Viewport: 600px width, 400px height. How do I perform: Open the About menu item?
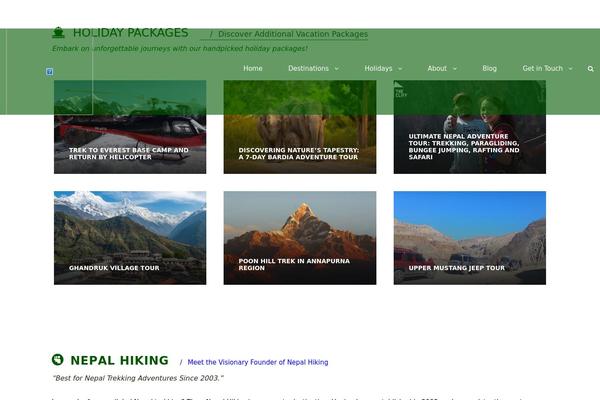pyautogui.click(x=437, y=69)
